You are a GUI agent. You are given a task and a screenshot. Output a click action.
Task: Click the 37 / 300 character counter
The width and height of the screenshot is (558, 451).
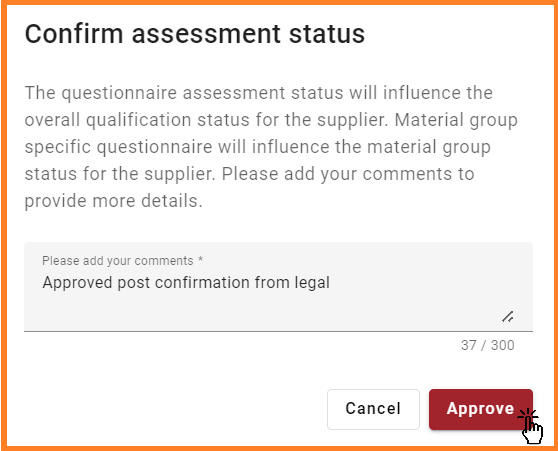pos(488,345)
